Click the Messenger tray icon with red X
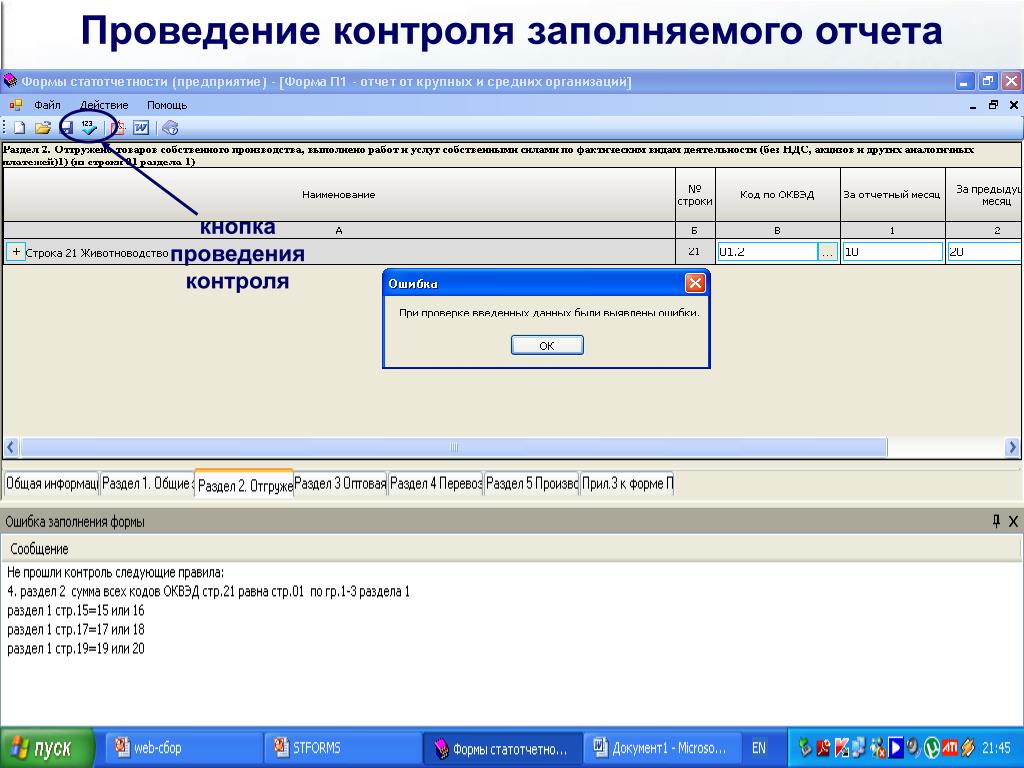 pyautogui.click(x=878, y=748)
